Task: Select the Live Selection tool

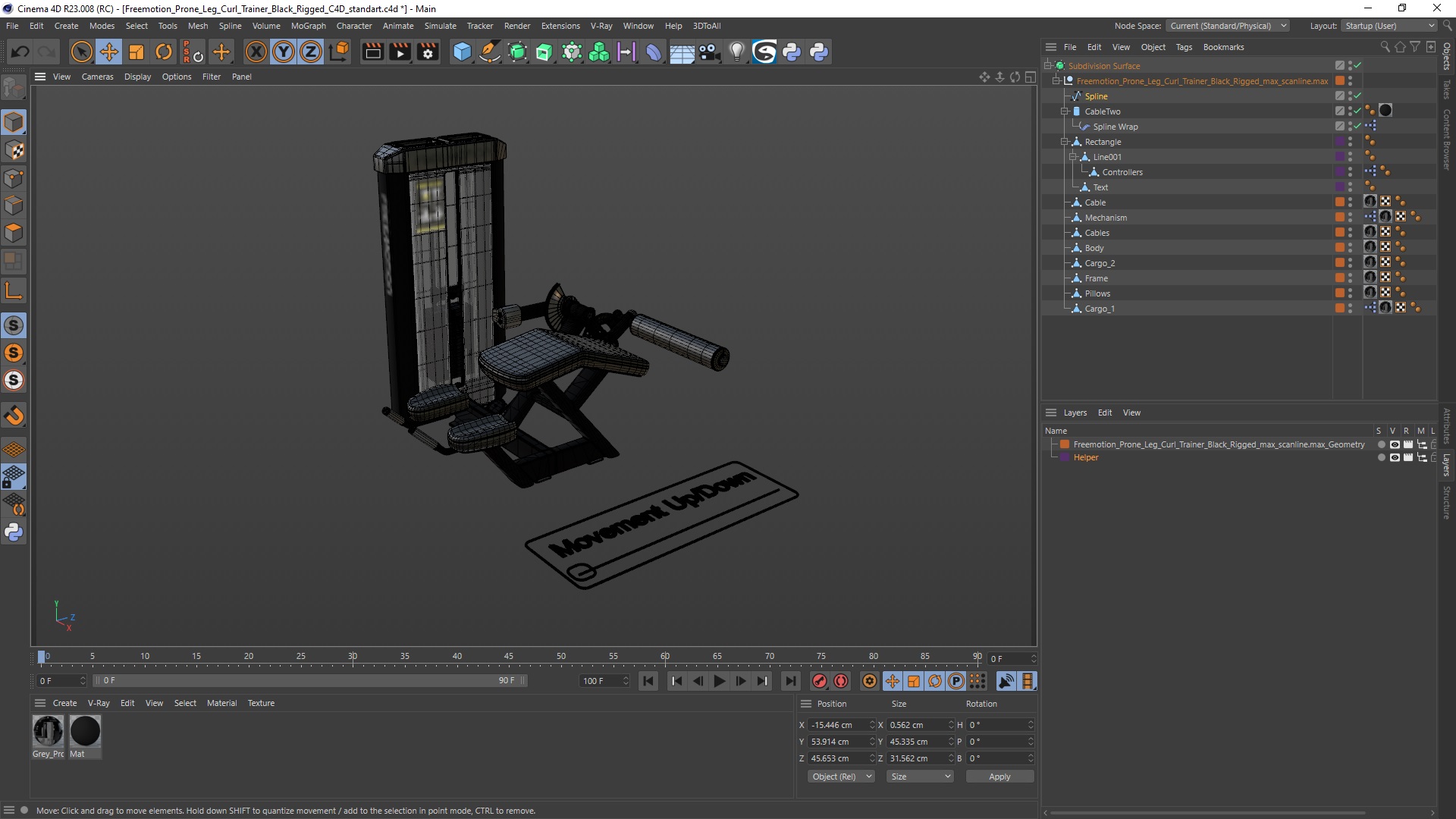Action: point(81,52)
